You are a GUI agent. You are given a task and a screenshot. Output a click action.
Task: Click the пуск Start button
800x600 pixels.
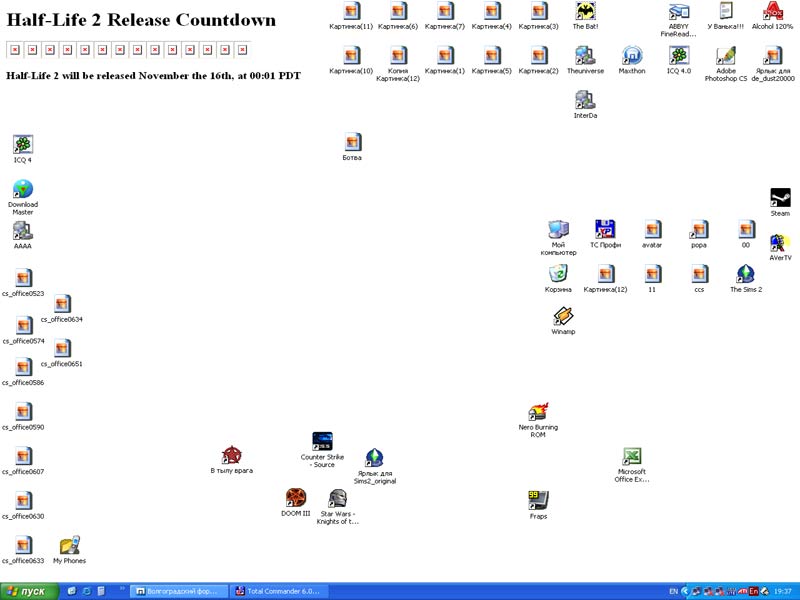pyautogui.click(x=28, y=591)
